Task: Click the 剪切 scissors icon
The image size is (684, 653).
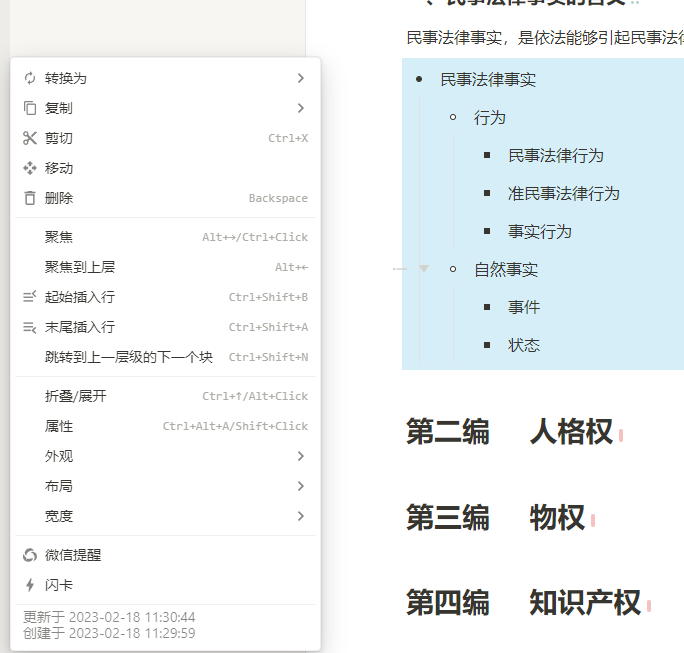Action: (30, 138)
